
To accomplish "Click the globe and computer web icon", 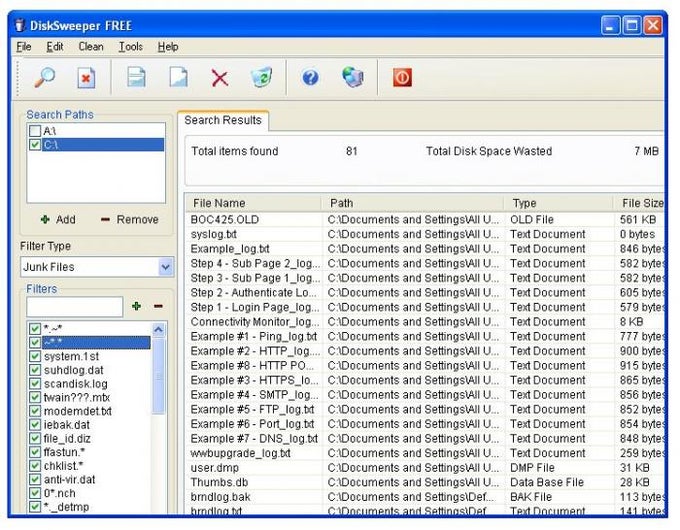I will 353,78.
